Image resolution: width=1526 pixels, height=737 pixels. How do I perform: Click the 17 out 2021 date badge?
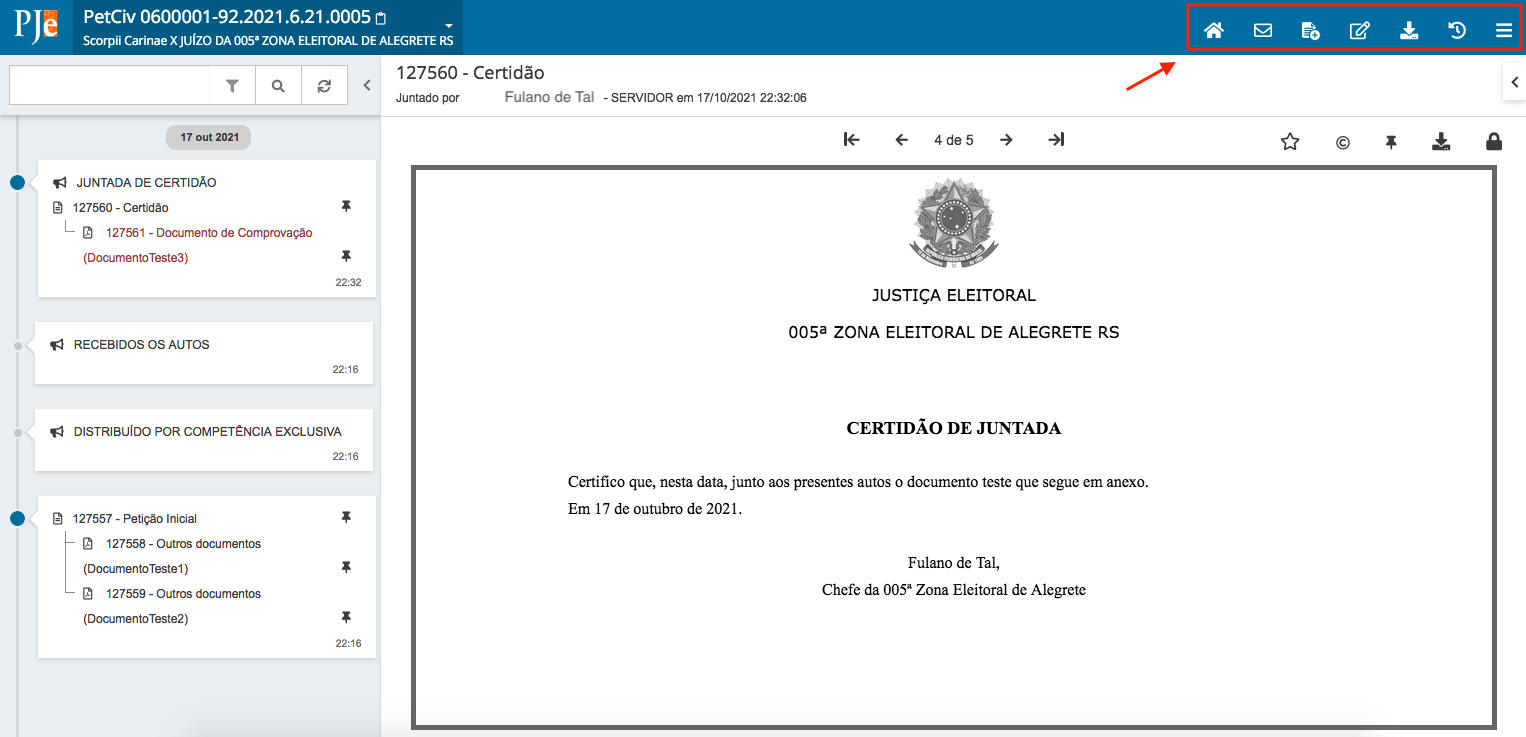point(209,137)
